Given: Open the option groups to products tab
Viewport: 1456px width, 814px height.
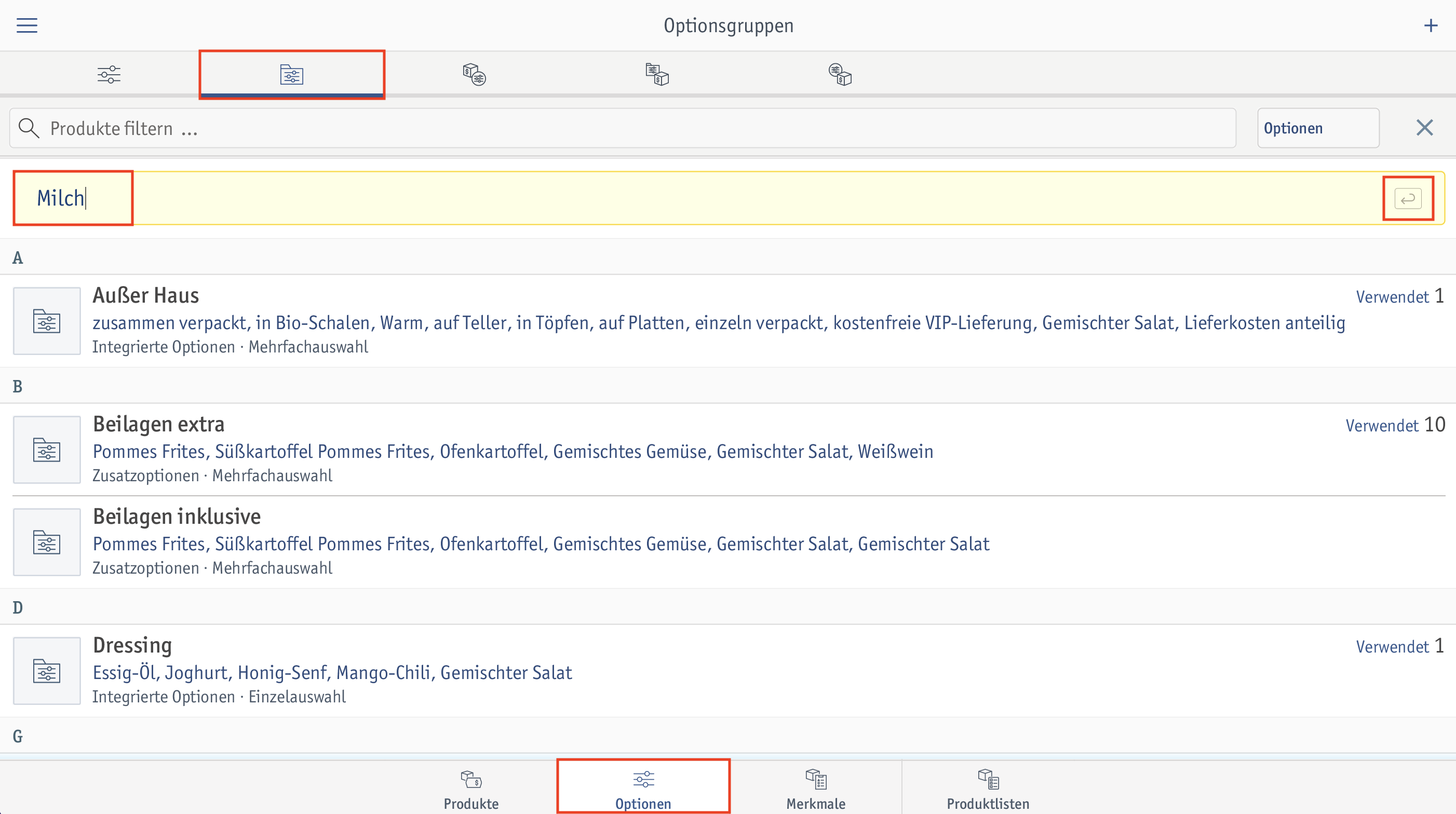Looking at the screenshot, I should tap(657, 75).
